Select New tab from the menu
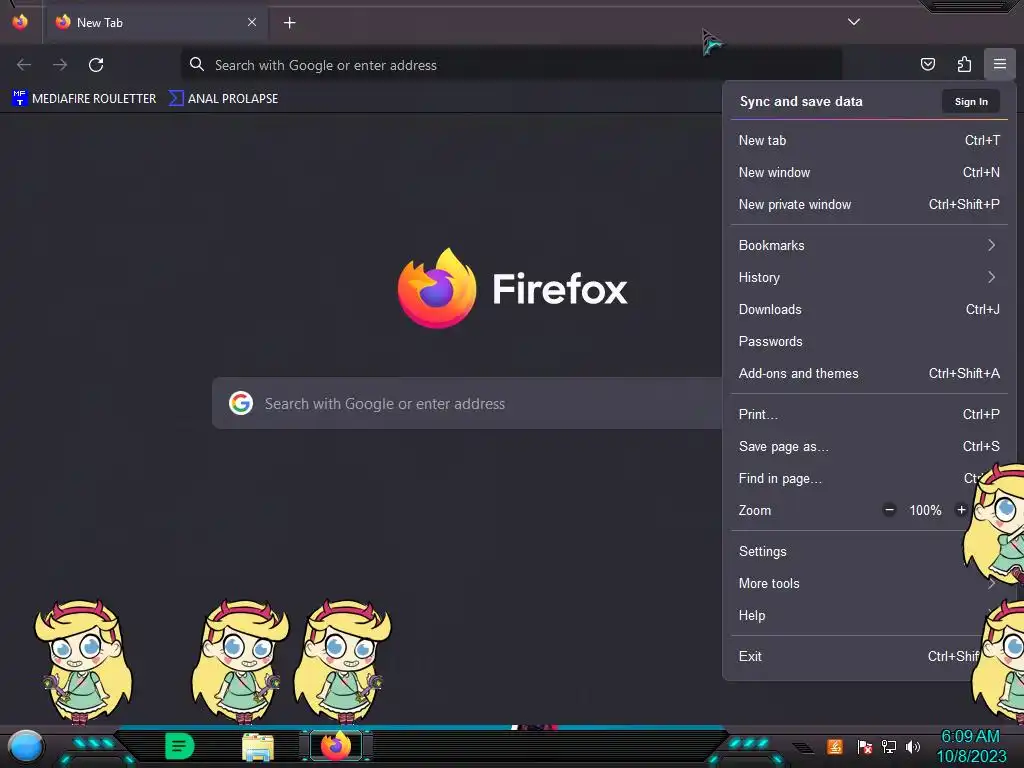The height and width of the screenshot is (768, 1024). 869,140
